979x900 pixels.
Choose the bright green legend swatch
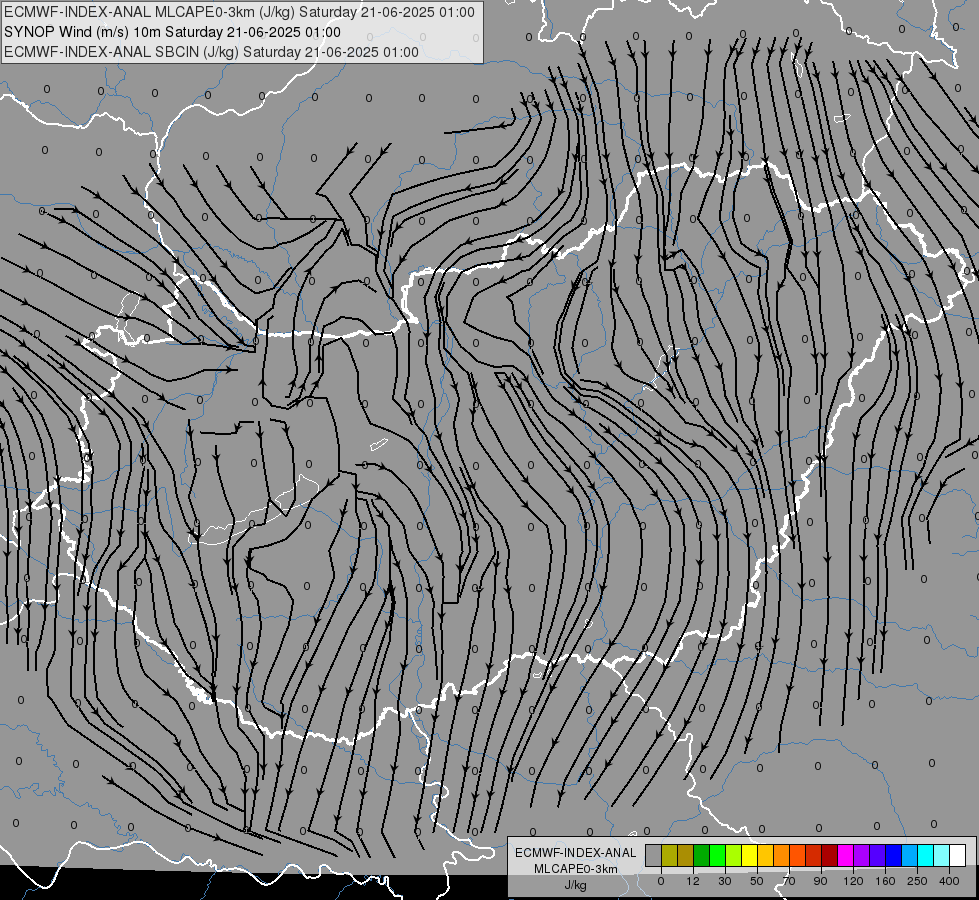click(717, 855)
